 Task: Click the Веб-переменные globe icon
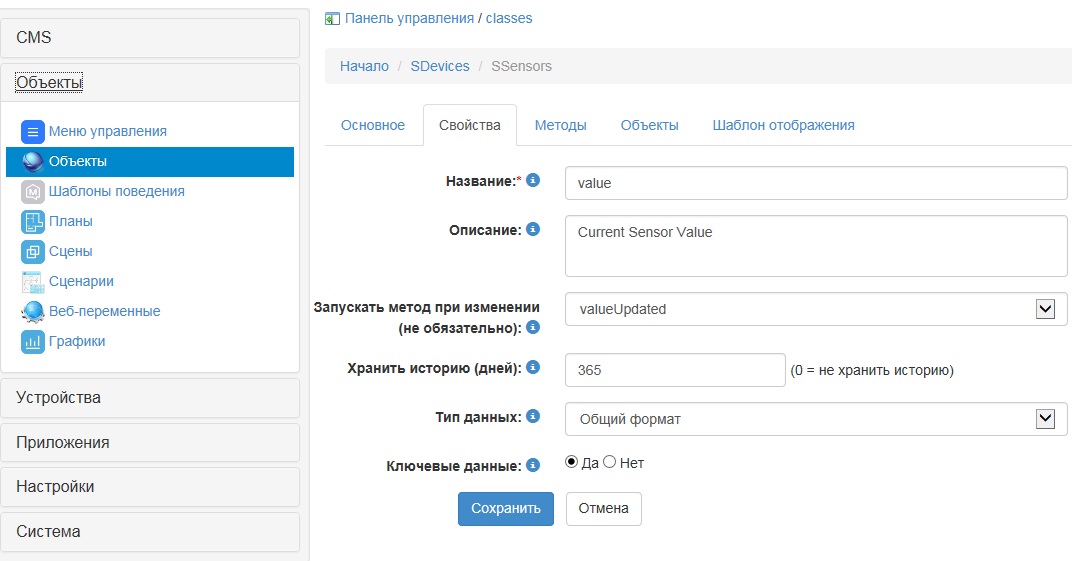point(33,311)
